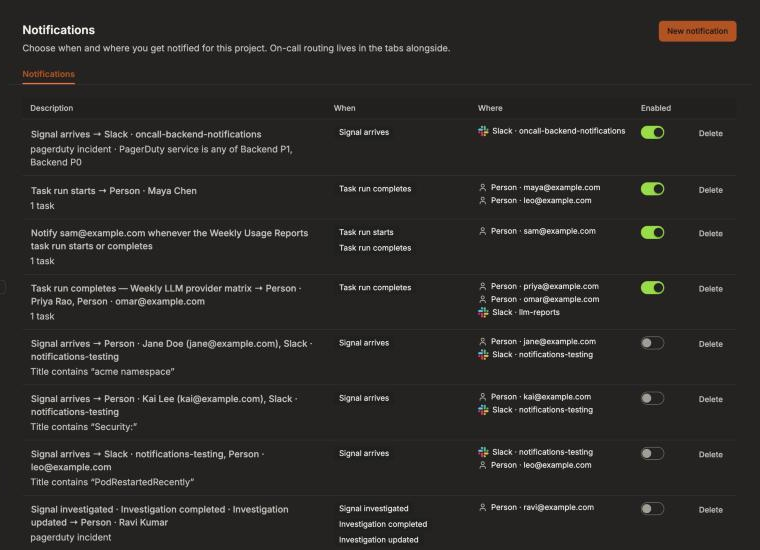
Task: Enable the Ravi Kumar investigation toggle
Action: (652, 509)
